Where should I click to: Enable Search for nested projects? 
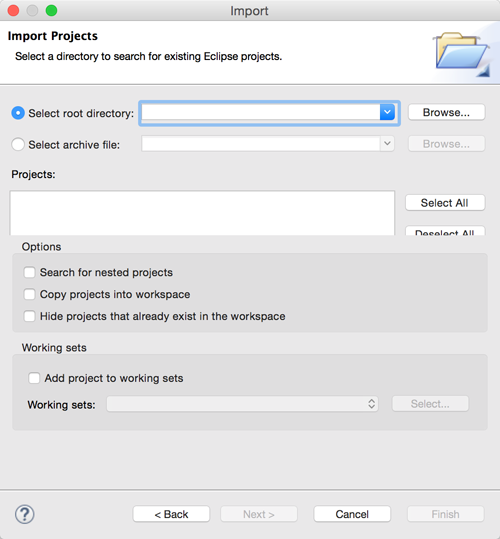[x=29, y=272]
